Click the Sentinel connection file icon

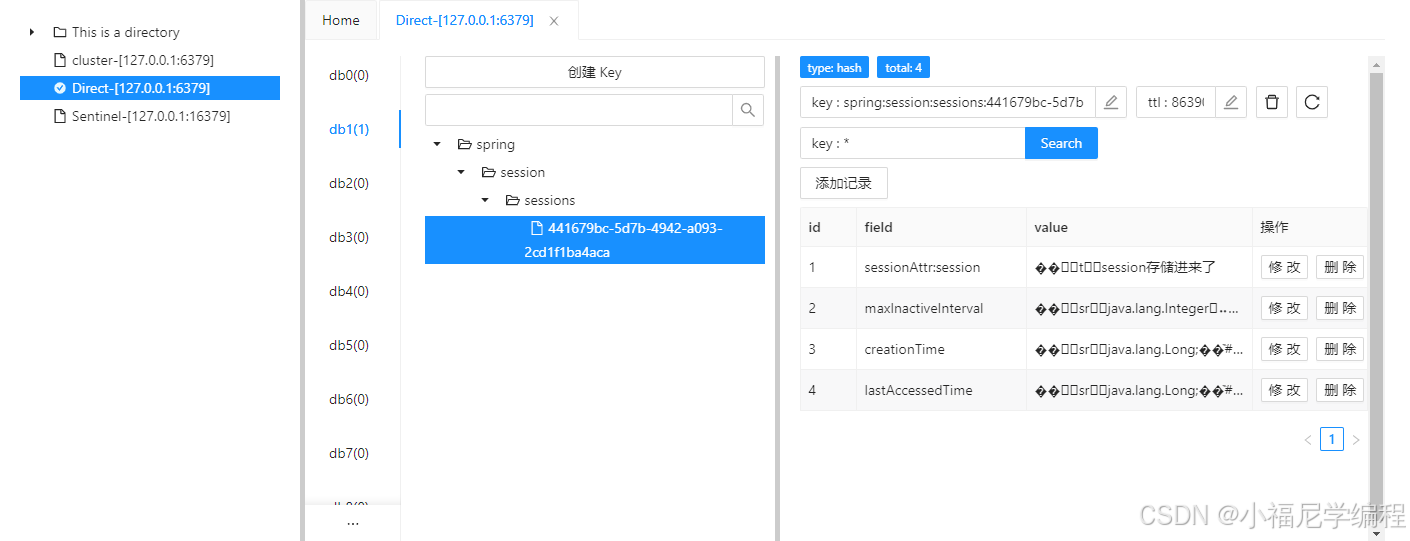60,116
